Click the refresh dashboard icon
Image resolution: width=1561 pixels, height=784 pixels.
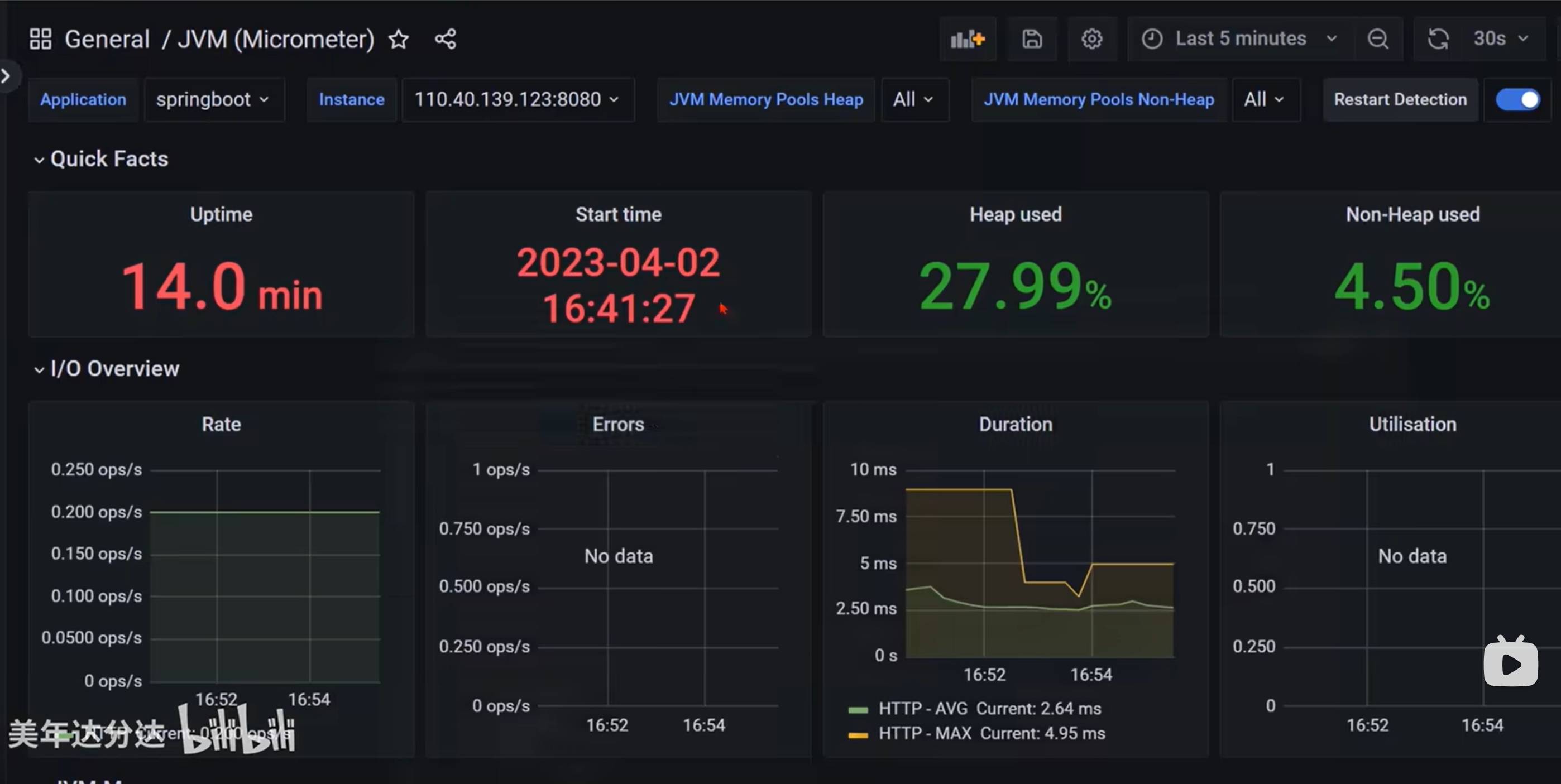point(1438,40)
